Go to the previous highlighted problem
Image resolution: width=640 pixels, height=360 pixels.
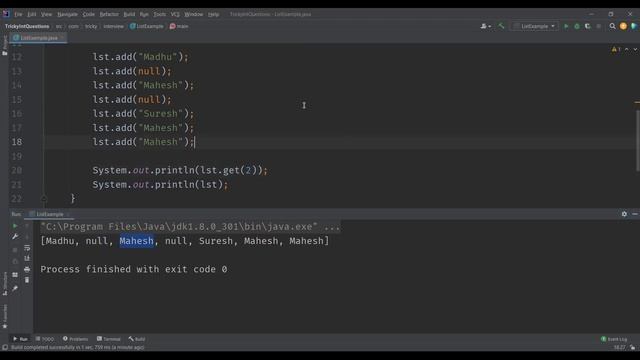(x=627, y=49)
